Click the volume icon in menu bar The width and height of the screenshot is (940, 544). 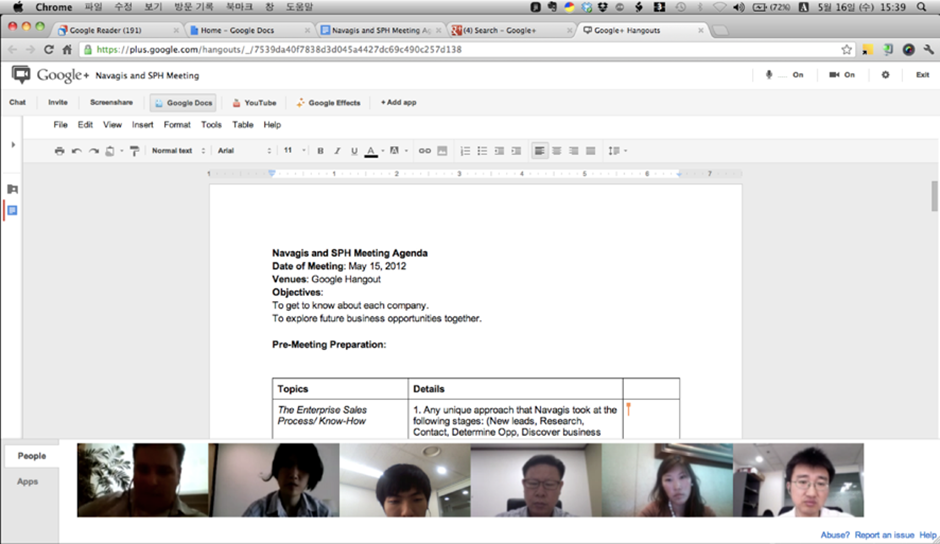pos(739,7)
